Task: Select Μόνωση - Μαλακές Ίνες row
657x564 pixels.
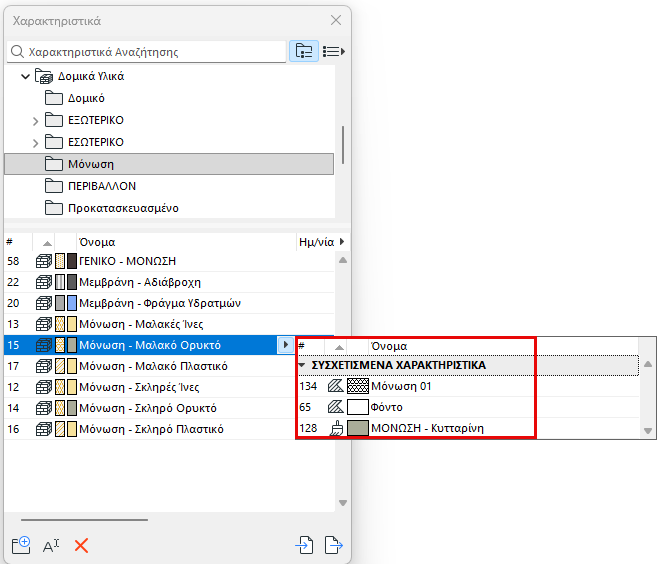Action: coord(169,324)
